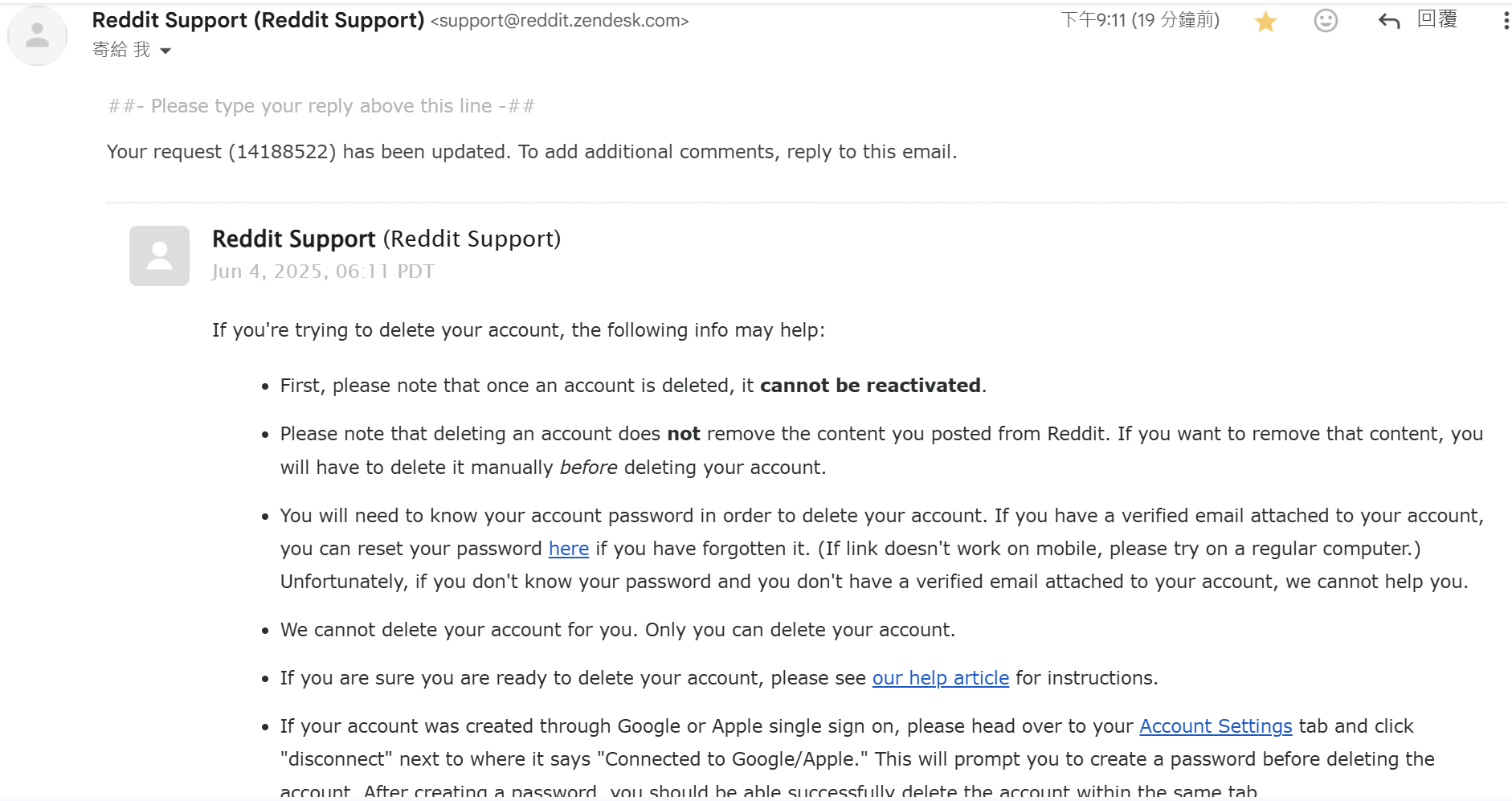Click the bold 'cannot be reactivated' text
This screenshot has width=1512, height=801.
(x=870, y=386)
